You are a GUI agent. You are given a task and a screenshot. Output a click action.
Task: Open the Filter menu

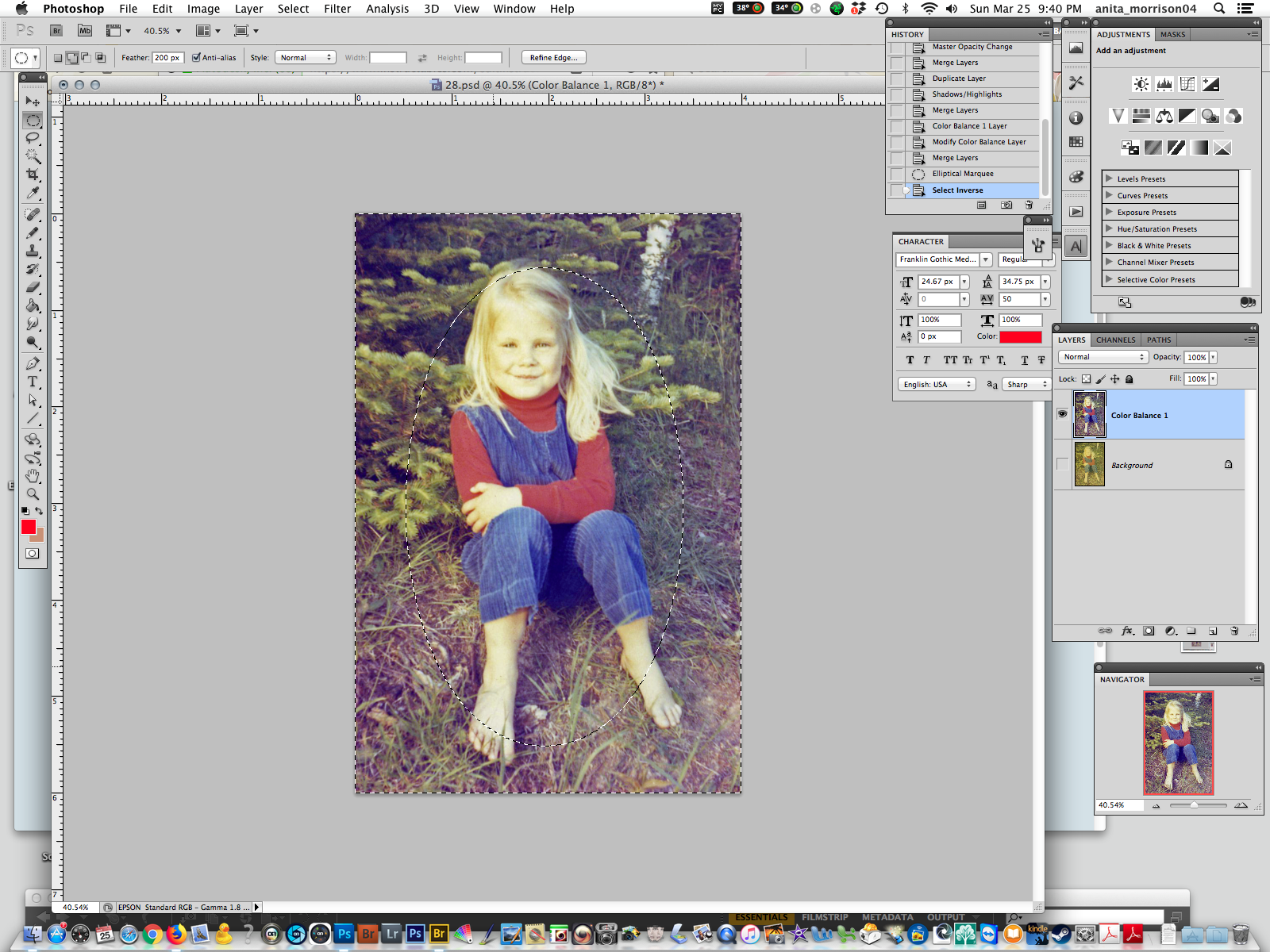(337, 9)
